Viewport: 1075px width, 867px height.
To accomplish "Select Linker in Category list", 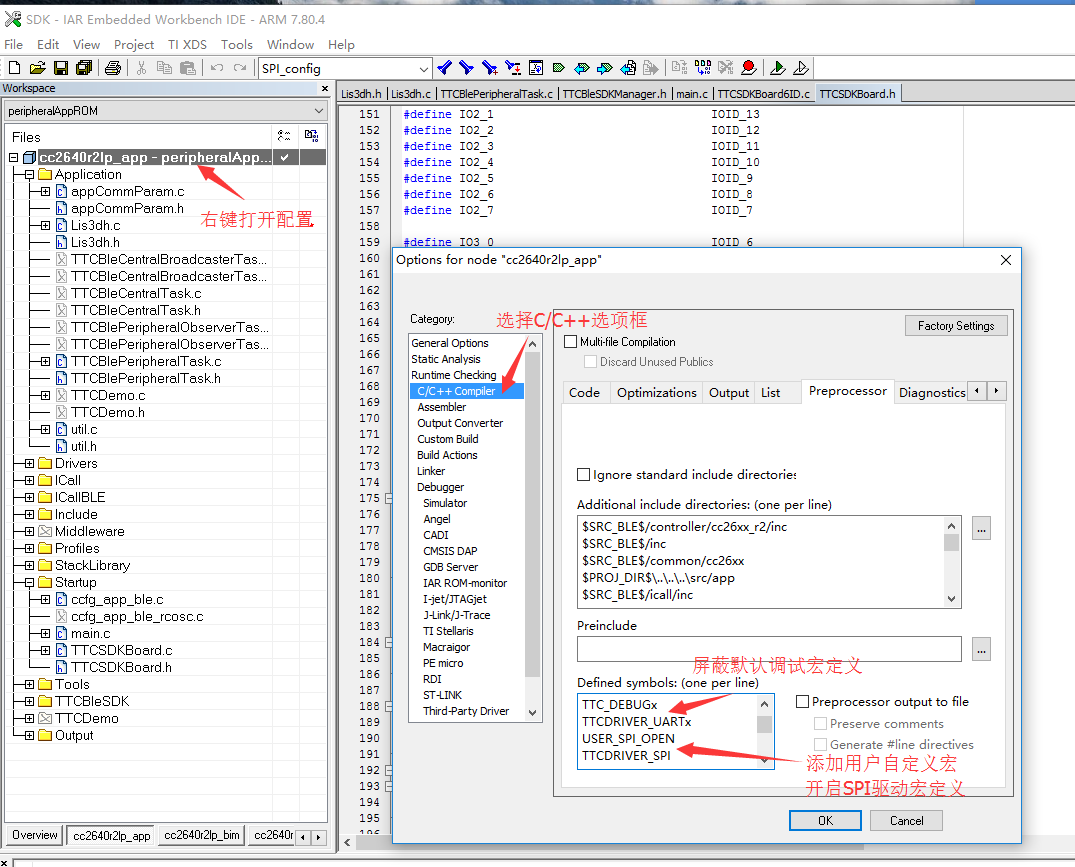I will [431, 471].
